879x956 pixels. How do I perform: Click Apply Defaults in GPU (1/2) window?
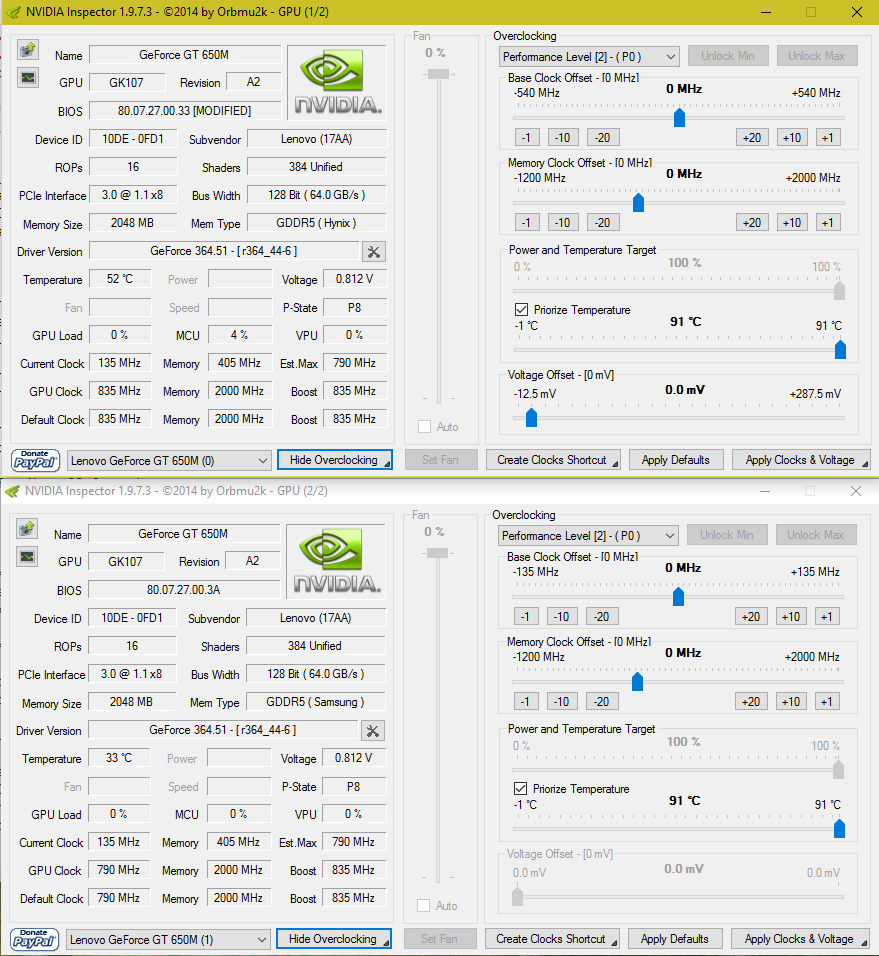click(x=676, y=460)
